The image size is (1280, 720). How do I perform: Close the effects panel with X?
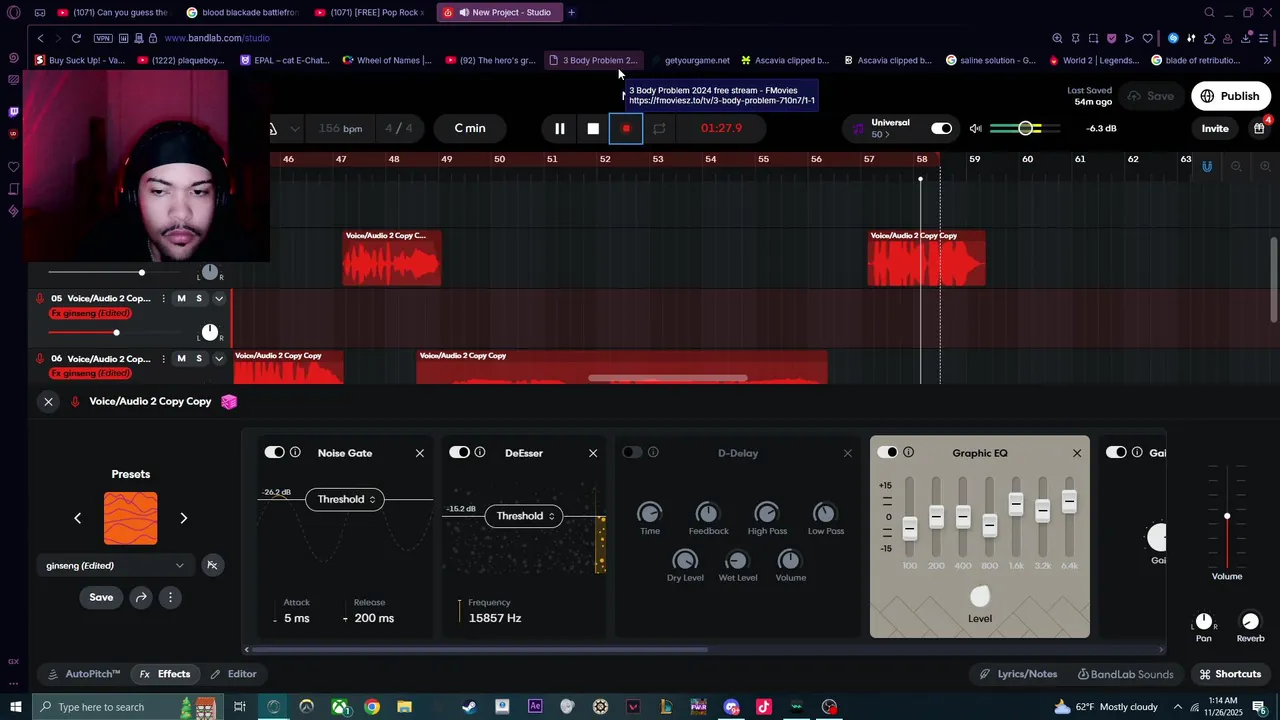(x=48, y=401)
